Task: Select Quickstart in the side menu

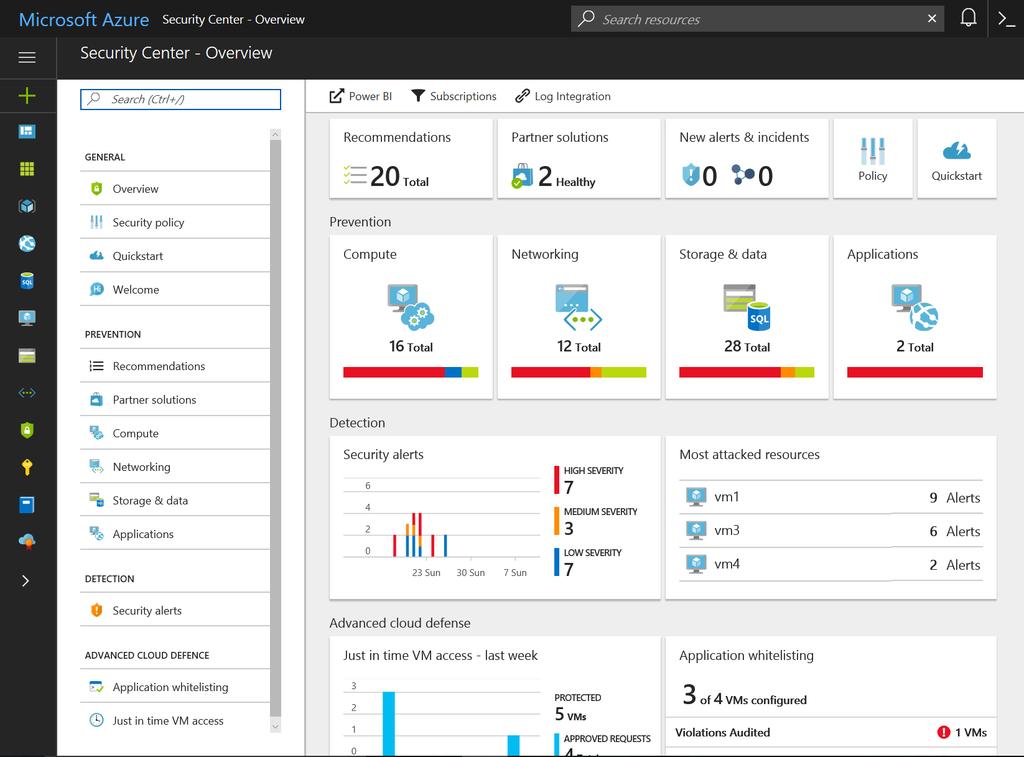Action: 175,256
